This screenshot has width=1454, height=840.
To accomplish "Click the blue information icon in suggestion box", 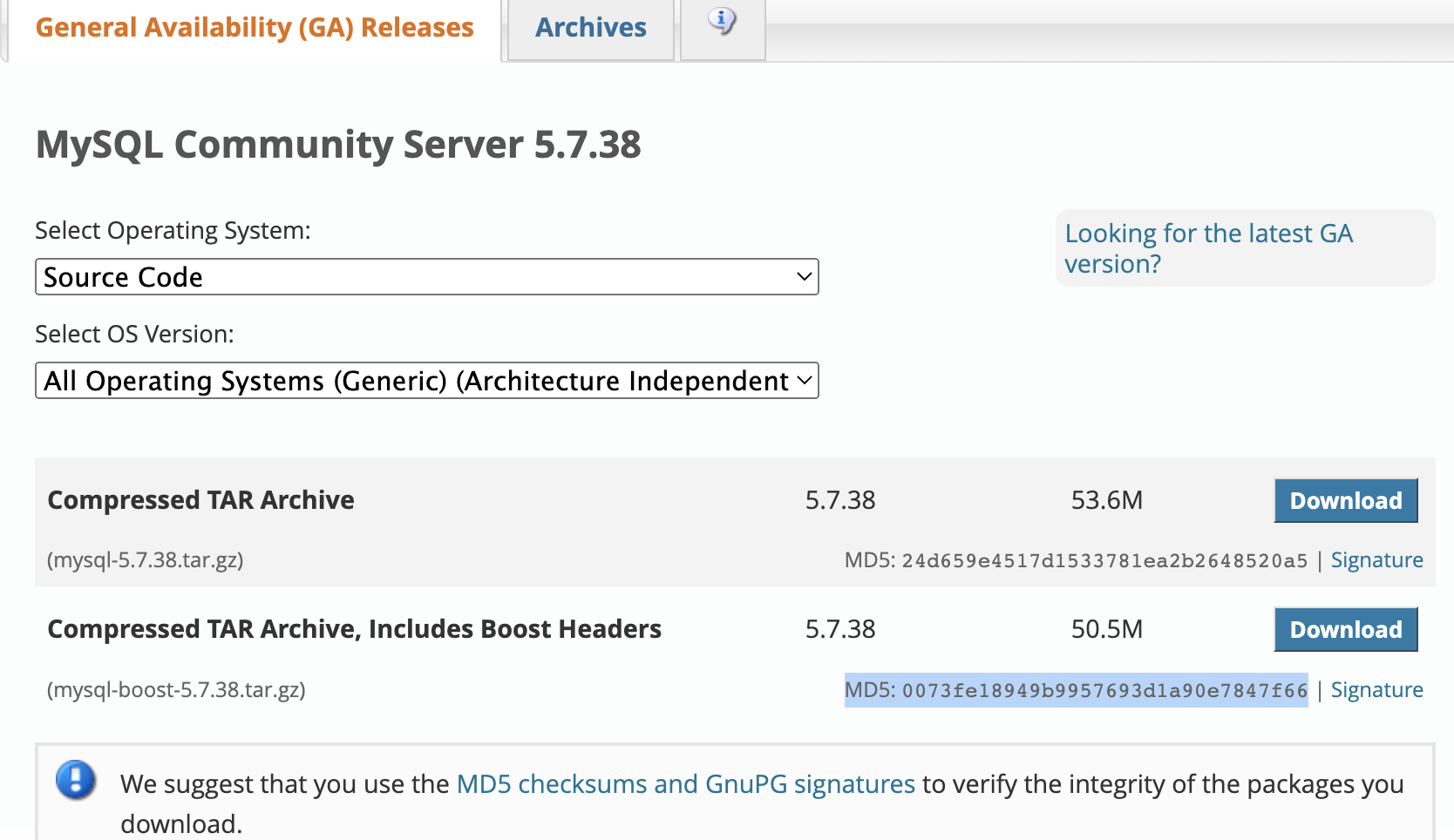I will point(75,781).
